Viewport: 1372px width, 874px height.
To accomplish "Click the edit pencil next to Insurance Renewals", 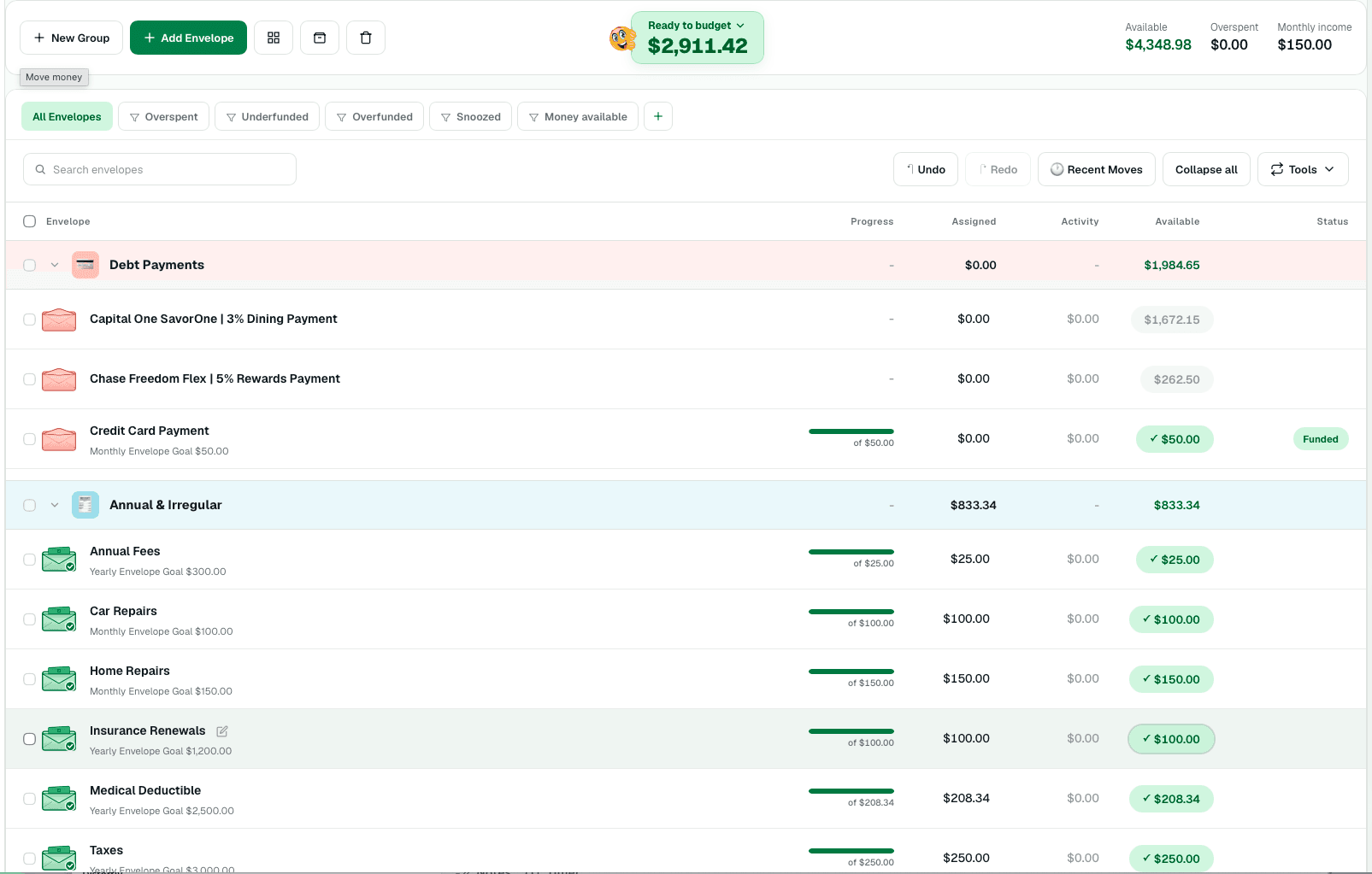I will (222, 731).
